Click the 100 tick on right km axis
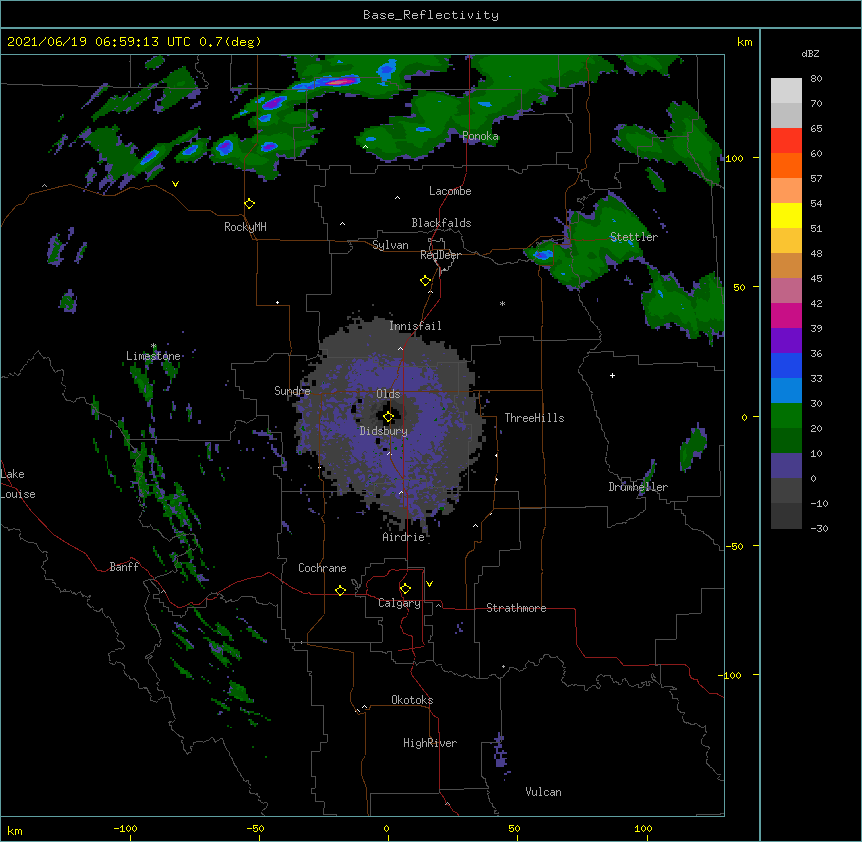 734,158
